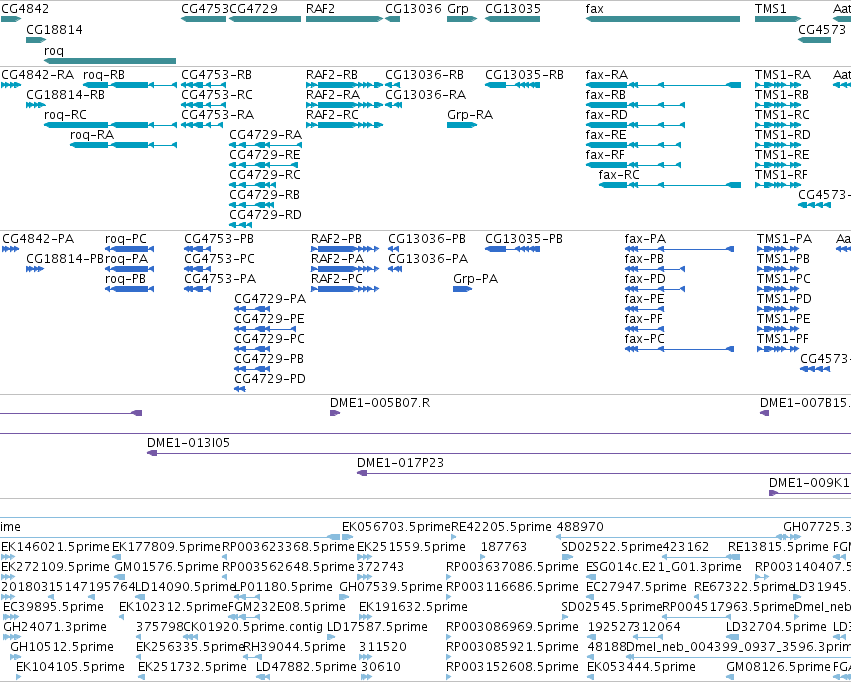Select EST label LD17587.5prime
The height and width of the screenshot is (682, 851).
click(377, 627)
